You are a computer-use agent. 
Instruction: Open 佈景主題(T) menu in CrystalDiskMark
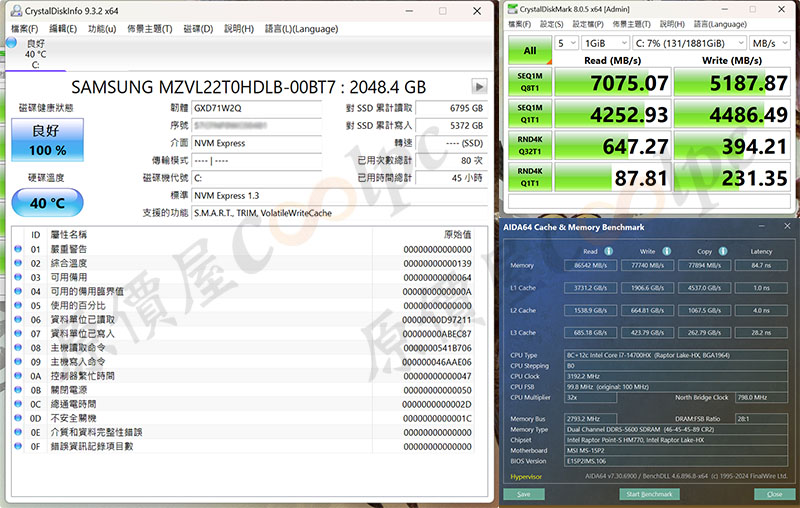(x=632, y=24)
